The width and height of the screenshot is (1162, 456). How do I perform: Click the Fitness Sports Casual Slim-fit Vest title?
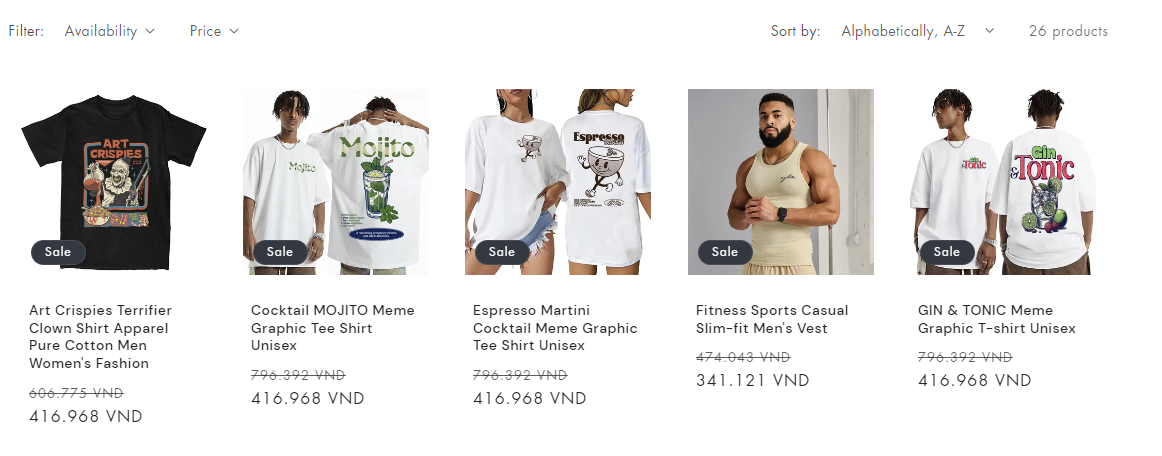[x=772, y=319]
